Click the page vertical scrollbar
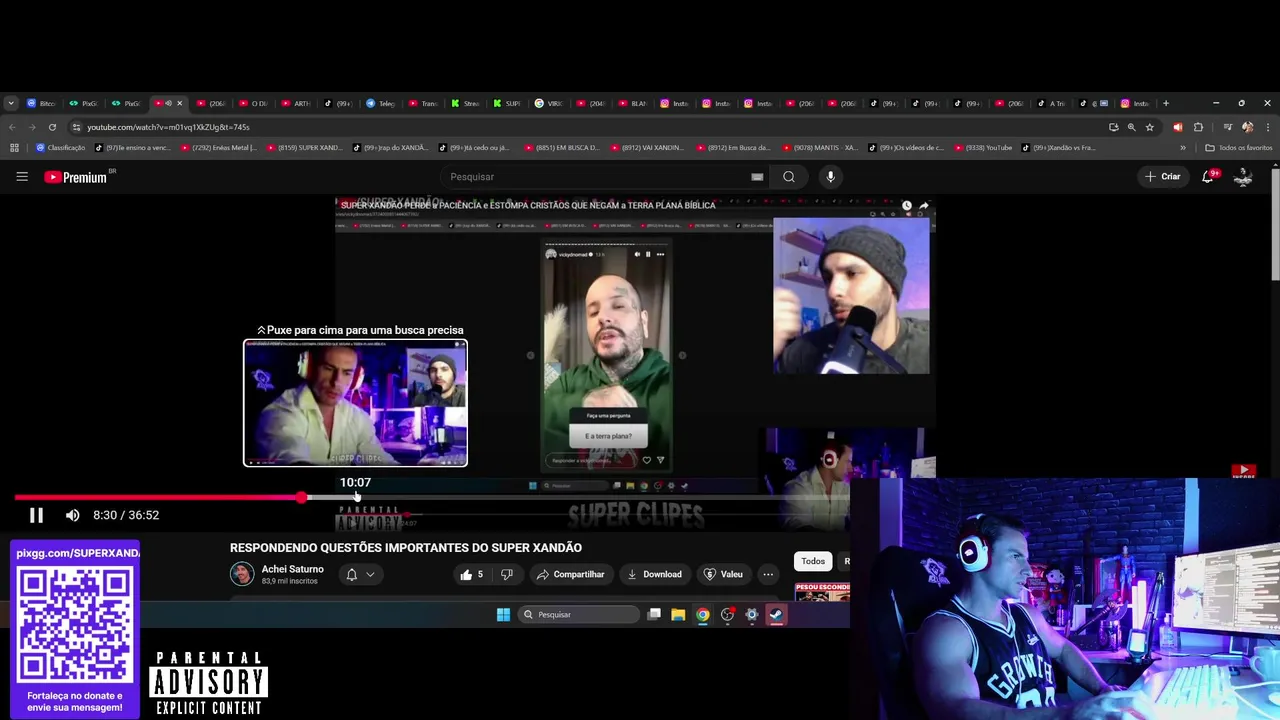The height and width of the screenshot is (720, 1280). click(1274, 225)
